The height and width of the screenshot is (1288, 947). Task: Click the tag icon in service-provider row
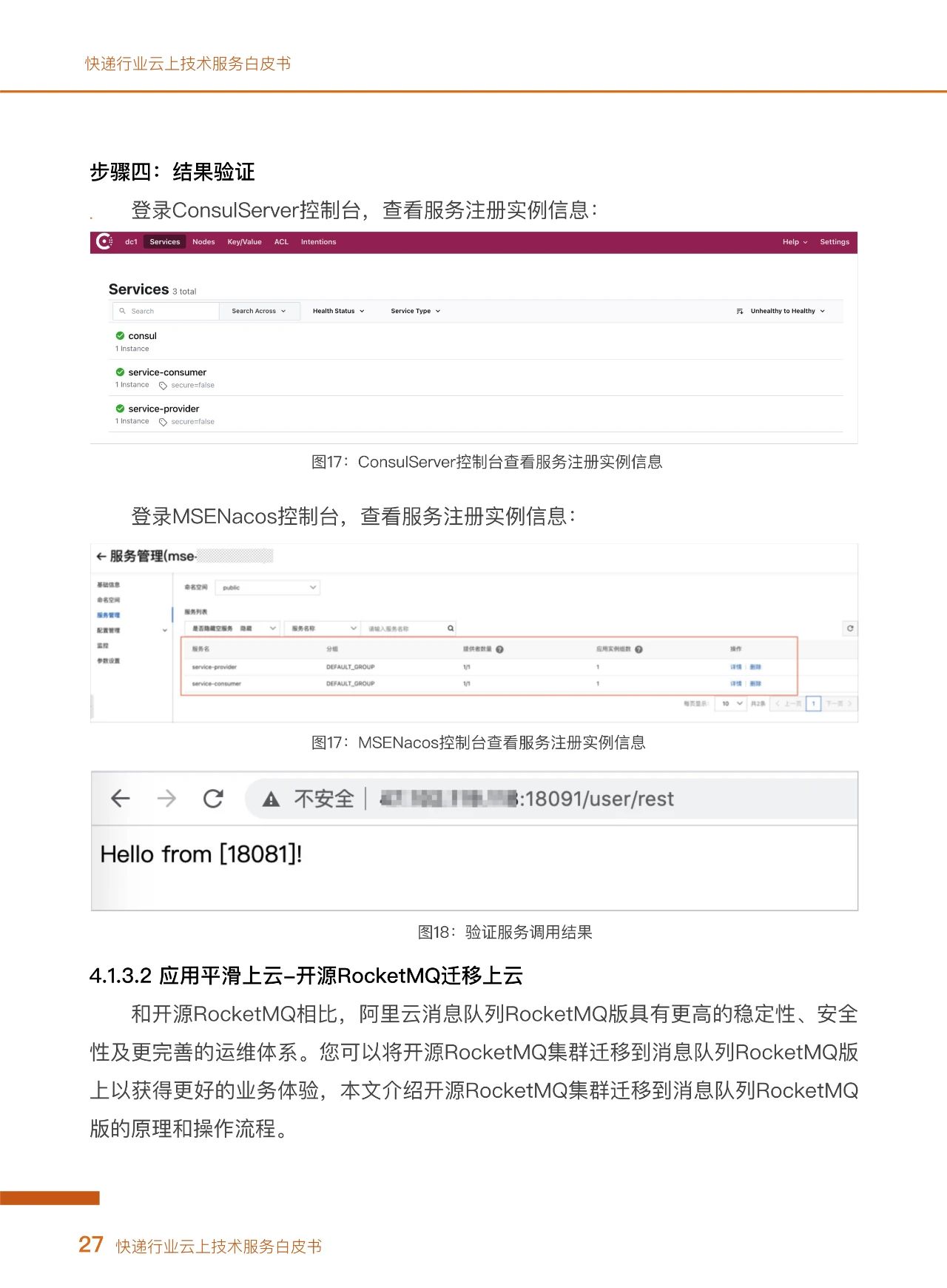pyautogui.click(x=163, y=421)
